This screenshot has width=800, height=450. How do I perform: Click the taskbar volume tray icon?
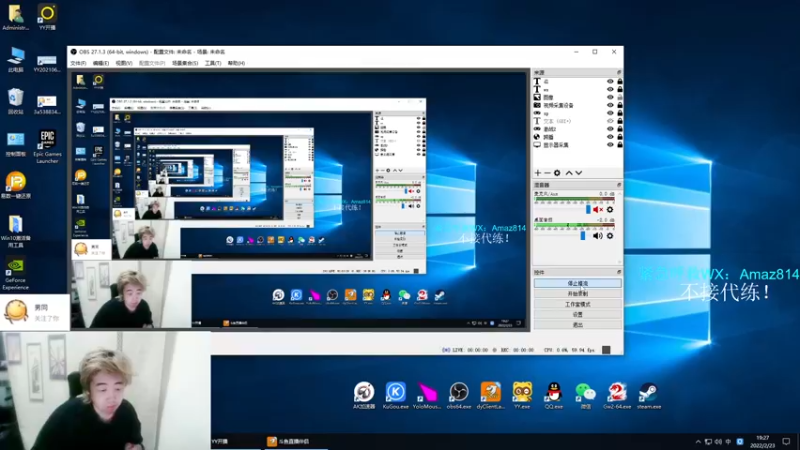coord(718,441)
